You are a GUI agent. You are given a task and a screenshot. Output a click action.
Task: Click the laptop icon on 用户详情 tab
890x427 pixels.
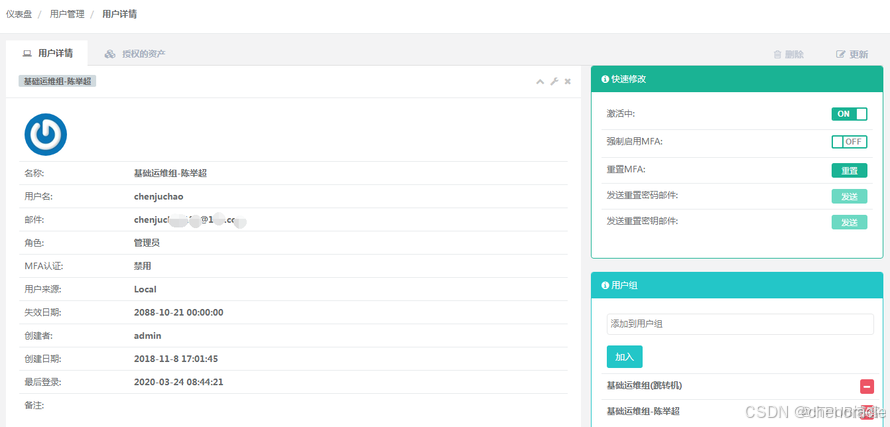27,54
